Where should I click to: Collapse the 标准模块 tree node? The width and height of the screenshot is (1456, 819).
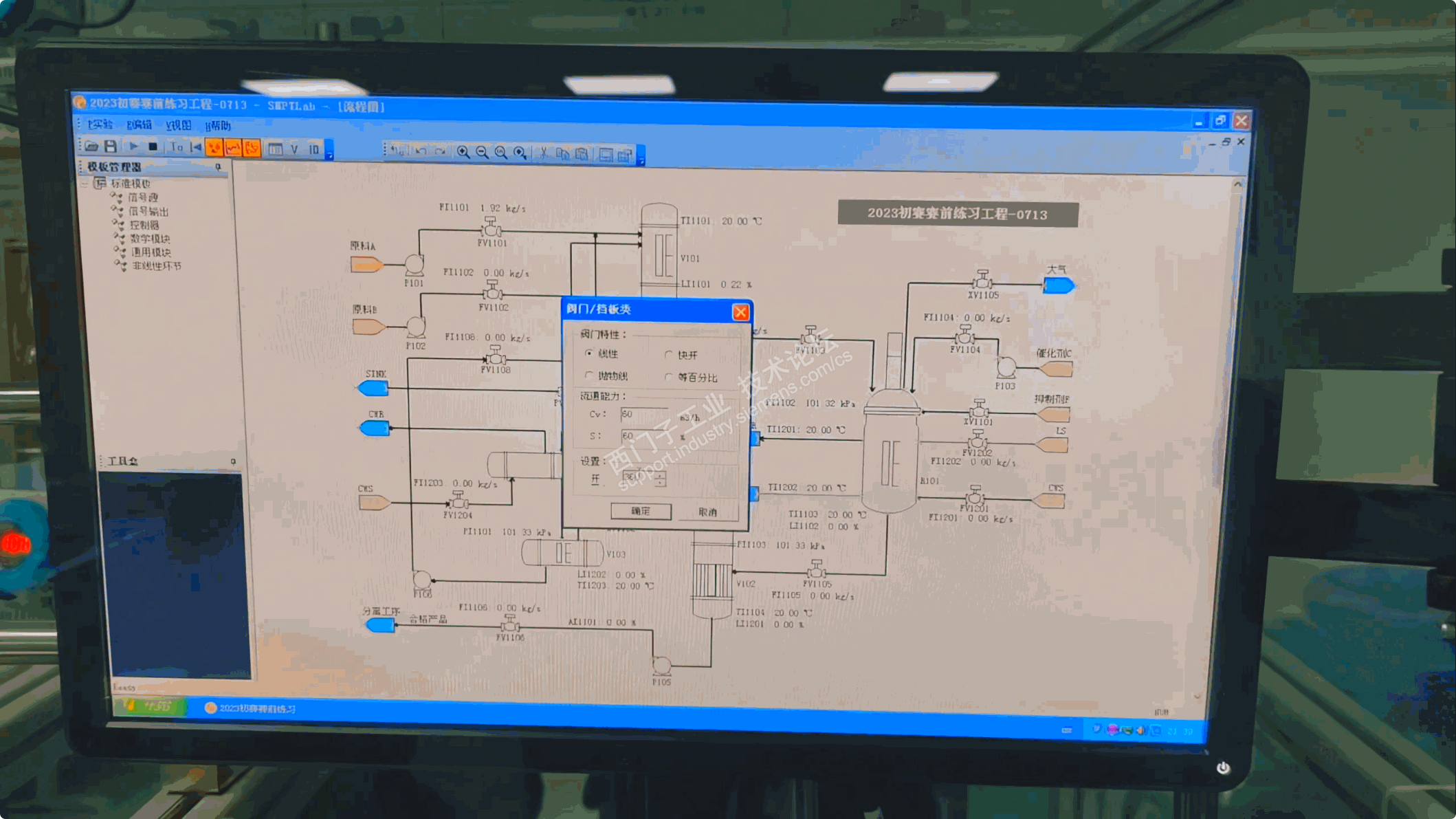coord(85,184)
